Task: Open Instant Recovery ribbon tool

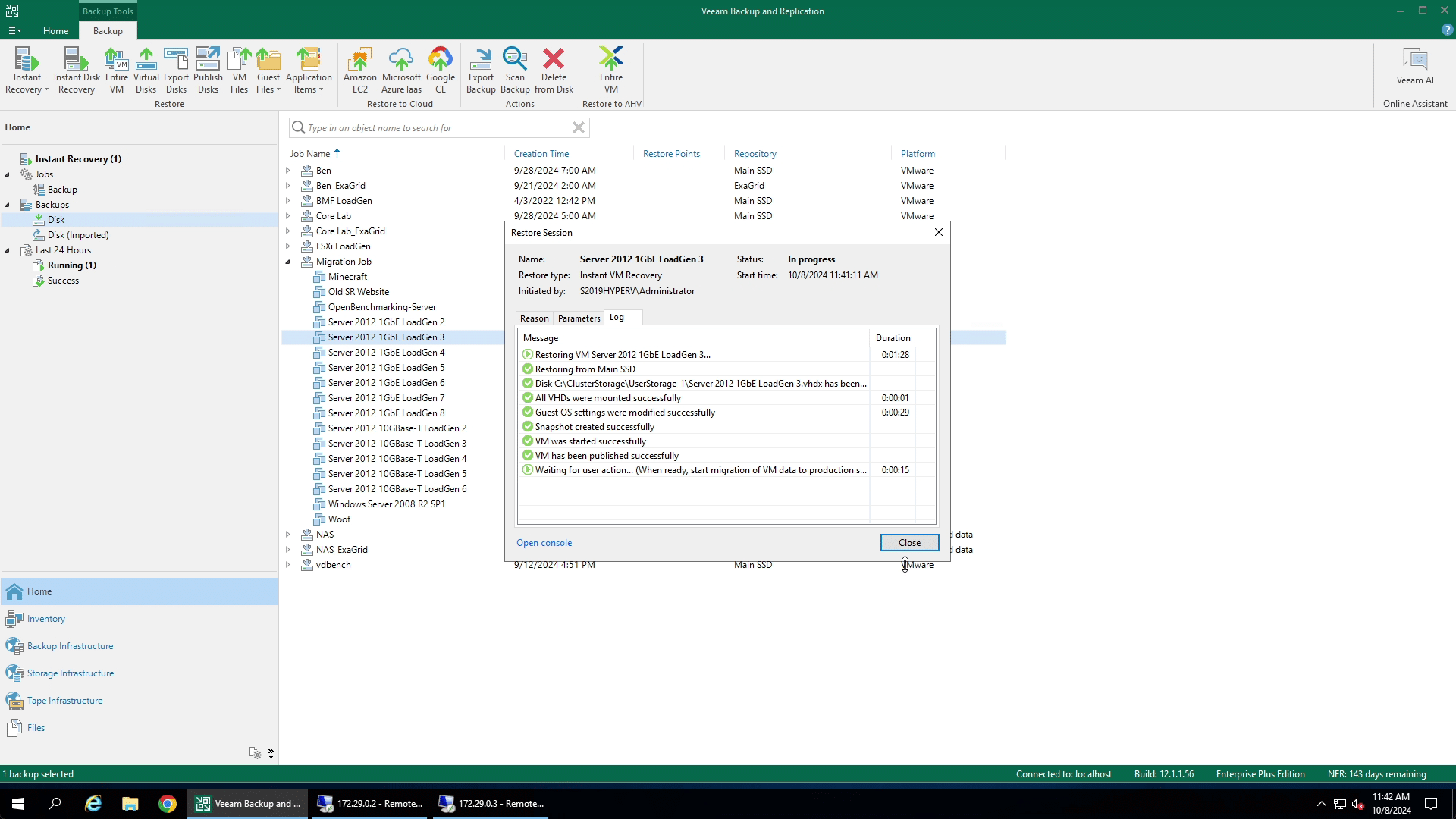Action: coord(27,71)
